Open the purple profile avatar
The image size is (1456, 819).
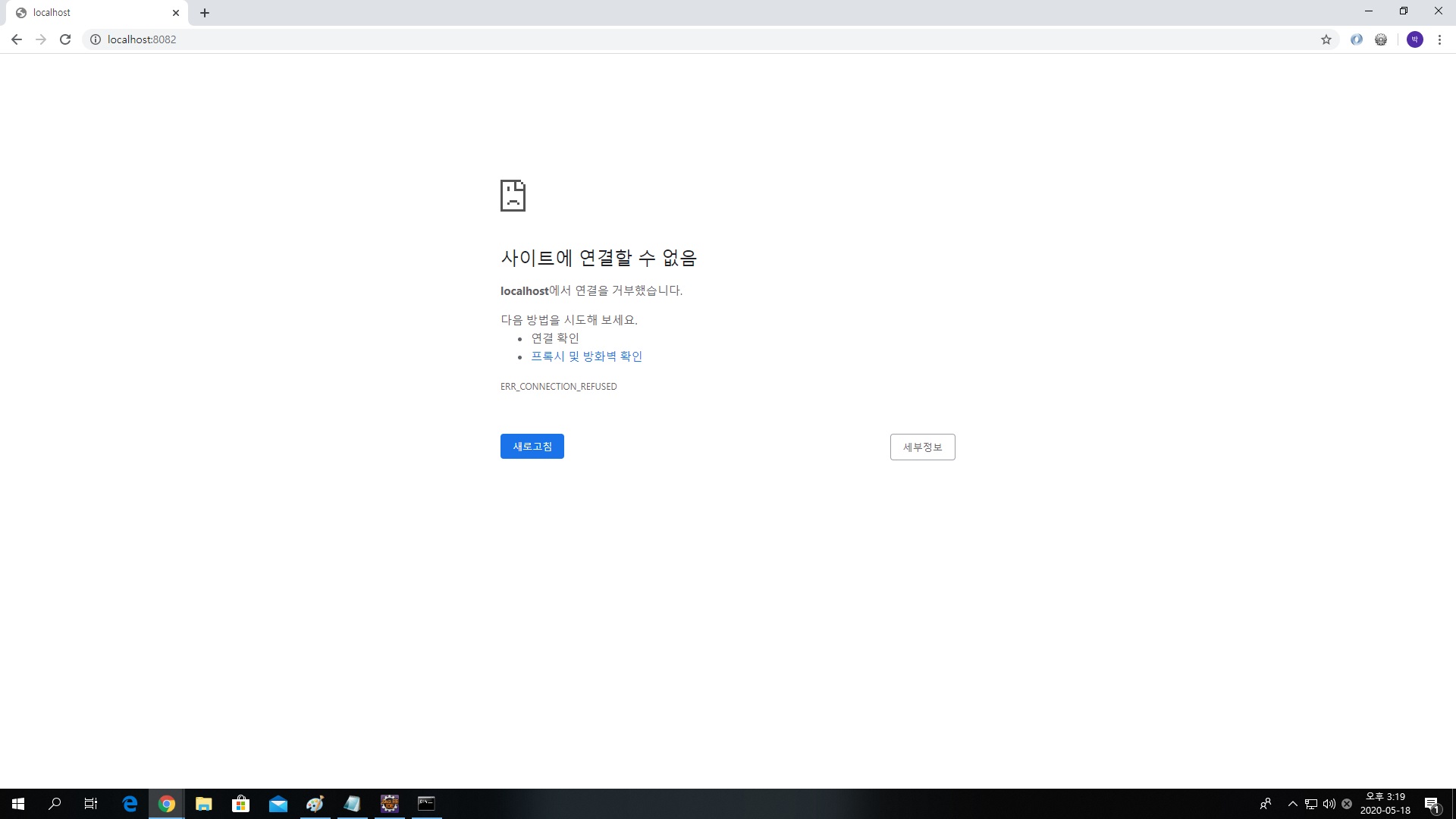(1414, 39)
